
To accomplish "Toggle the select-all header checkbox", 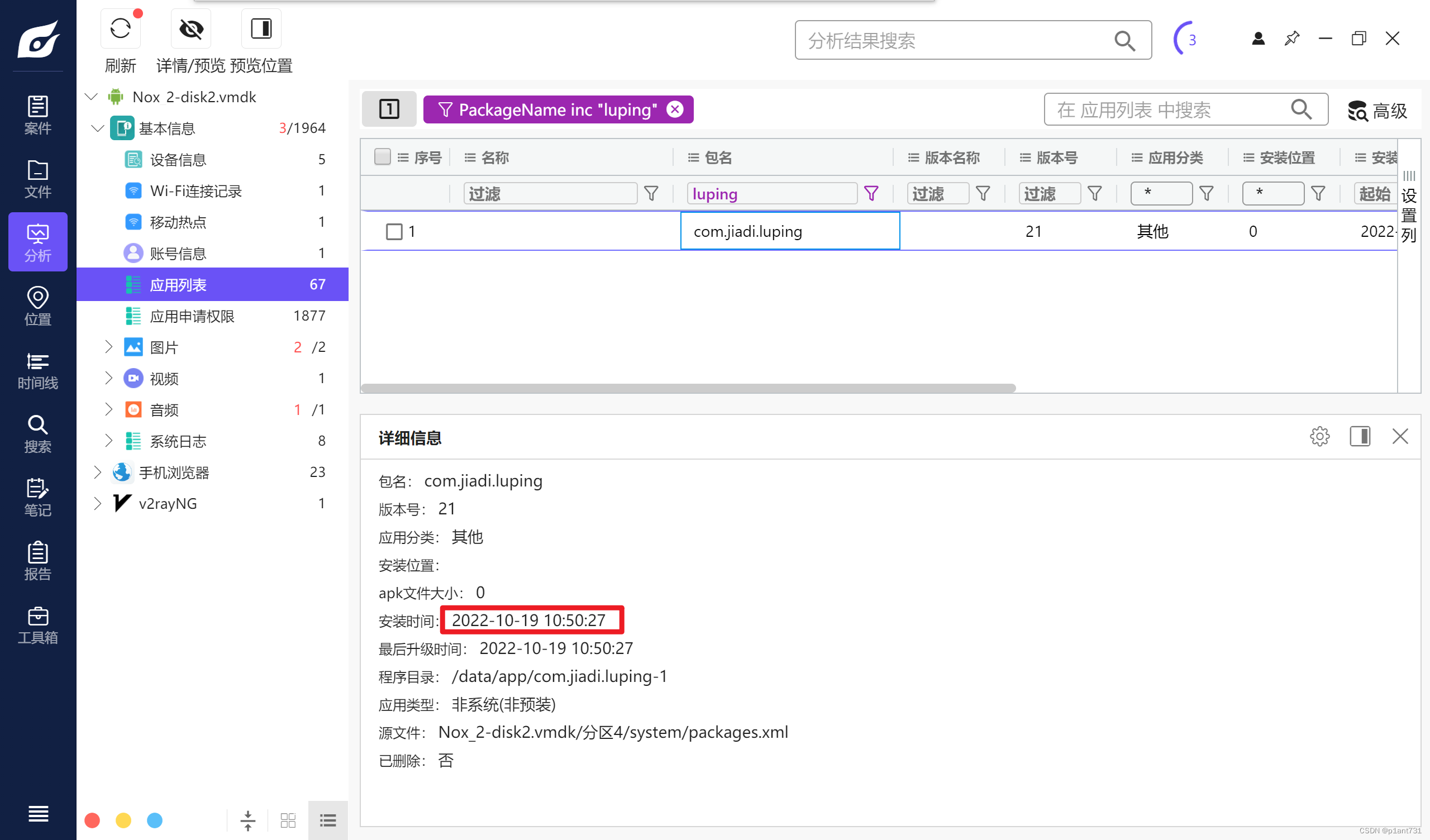I will pyautogui.click(x=383, y=157).
